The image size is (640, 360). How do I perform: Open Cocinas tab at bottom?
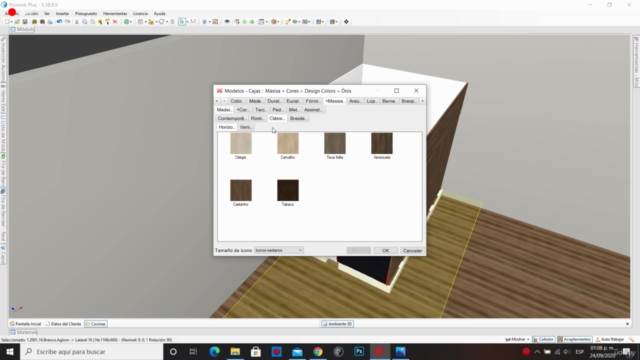(96, 324)
